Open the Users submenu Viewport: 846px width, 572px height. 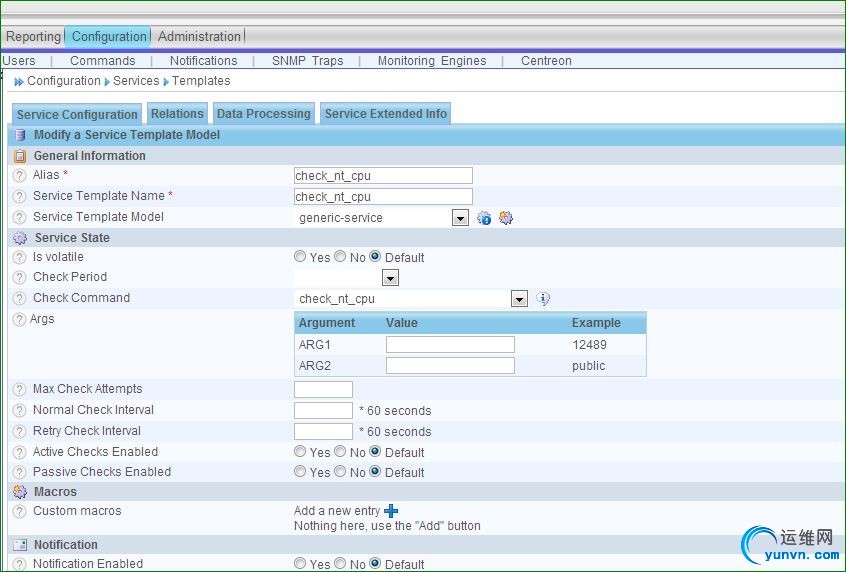pos(18,61)
